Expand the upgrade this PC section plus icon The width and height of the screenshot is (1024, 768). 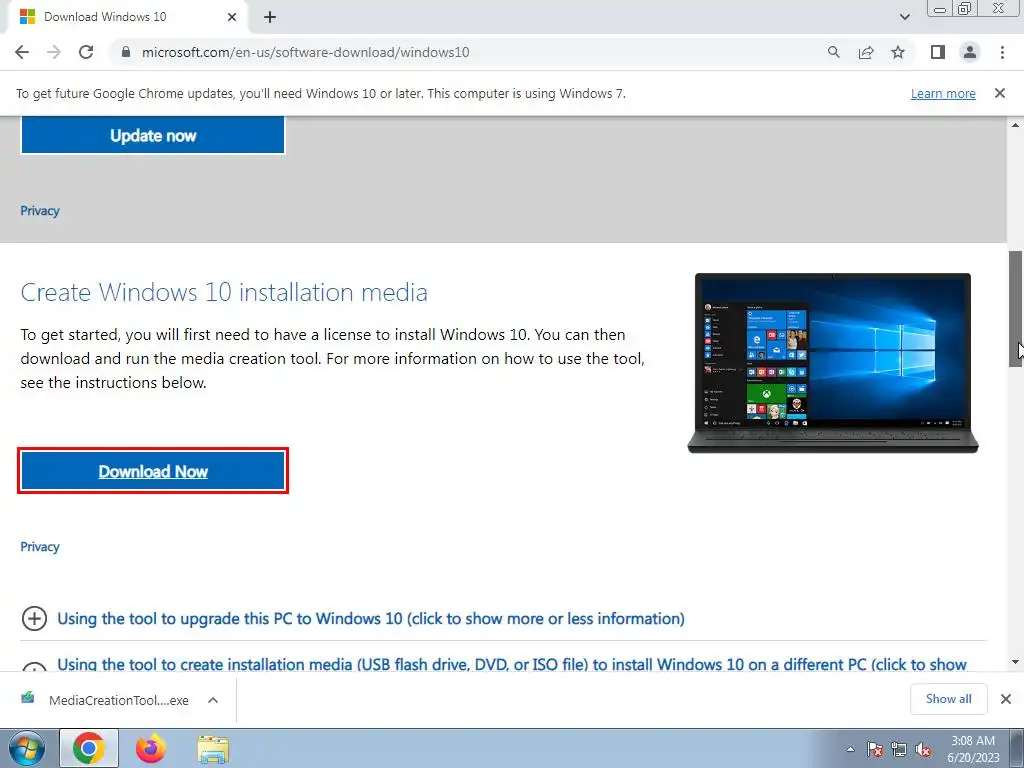click(34, 618)
